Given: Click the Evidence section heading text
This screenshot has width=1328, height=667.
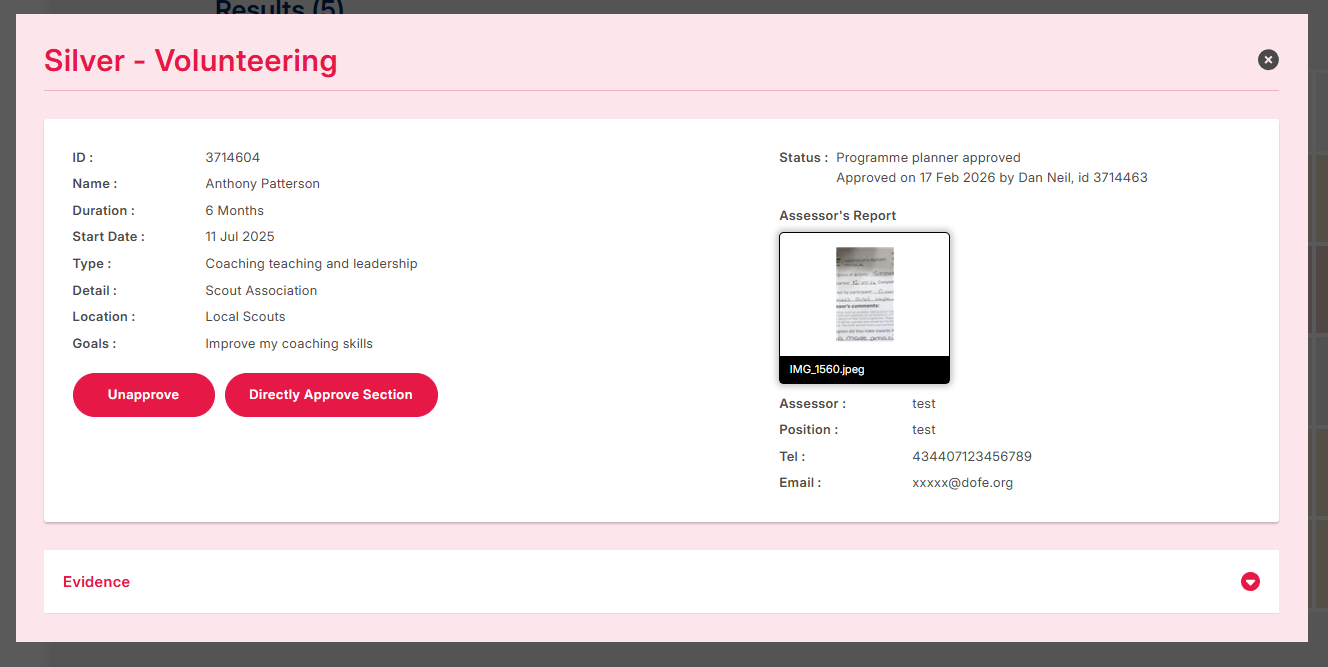Looking at the screenshot, I should [96, 582].
